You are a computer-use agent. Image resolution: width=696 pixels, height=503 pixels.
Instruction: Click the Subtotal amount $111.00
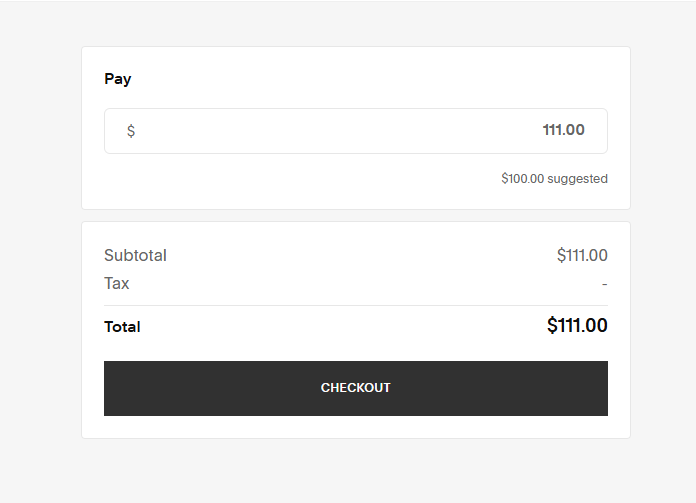(x=582, y=255)
